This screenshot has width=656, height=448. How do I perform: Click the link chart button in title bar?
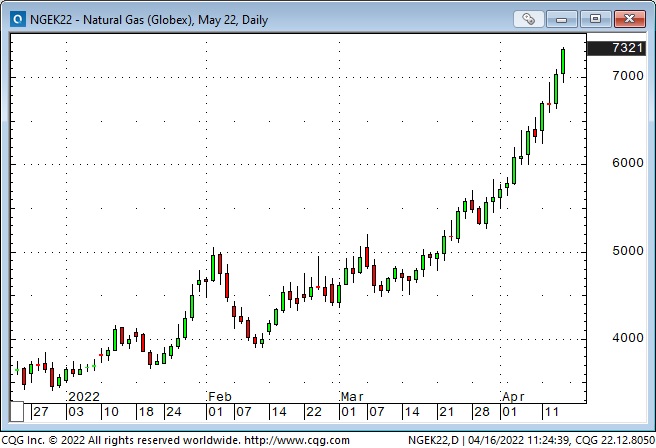point(528,19)
